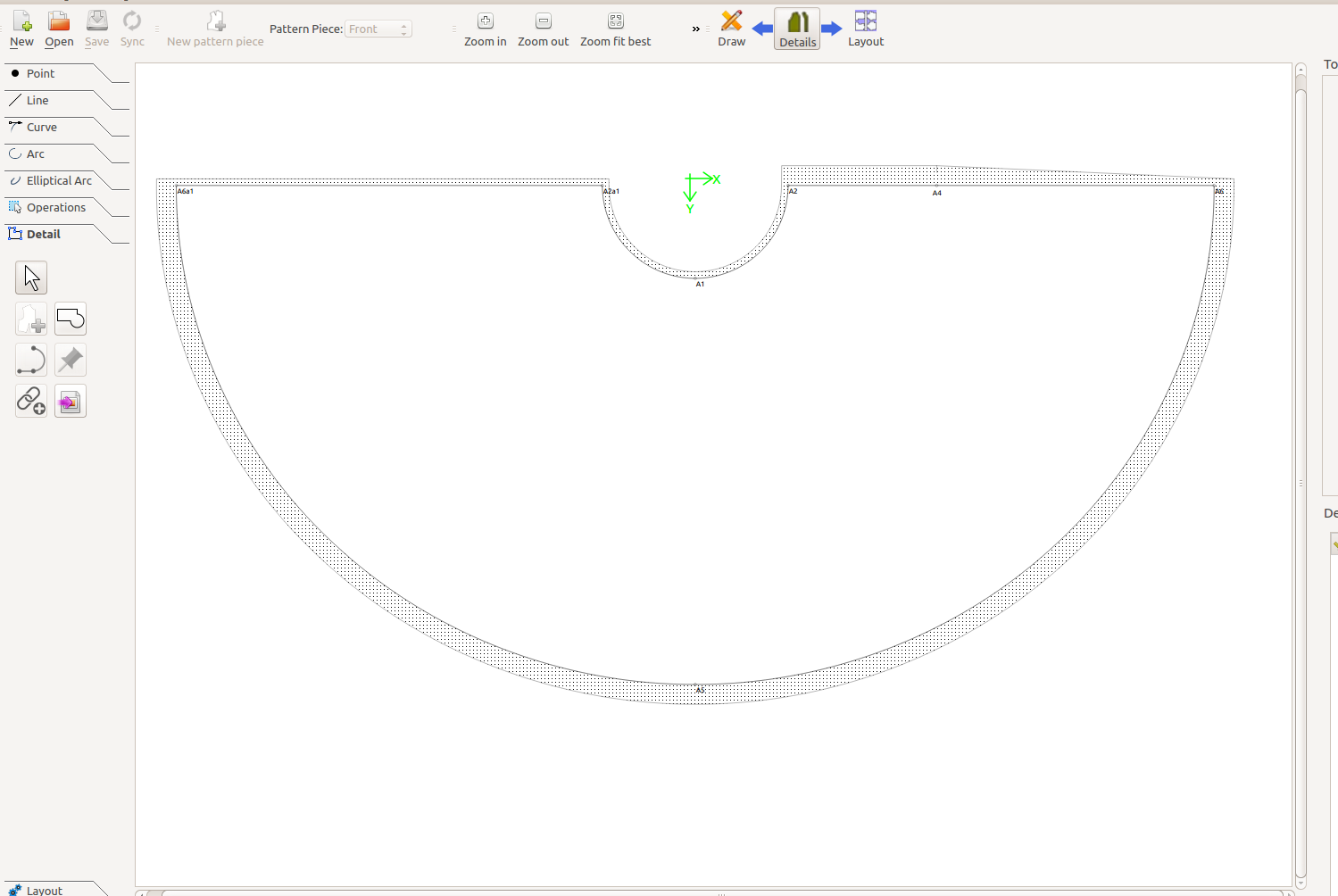1338x896 pixels.
Task: Click the pushpin tool icon
Action: (x=71, y=361)
